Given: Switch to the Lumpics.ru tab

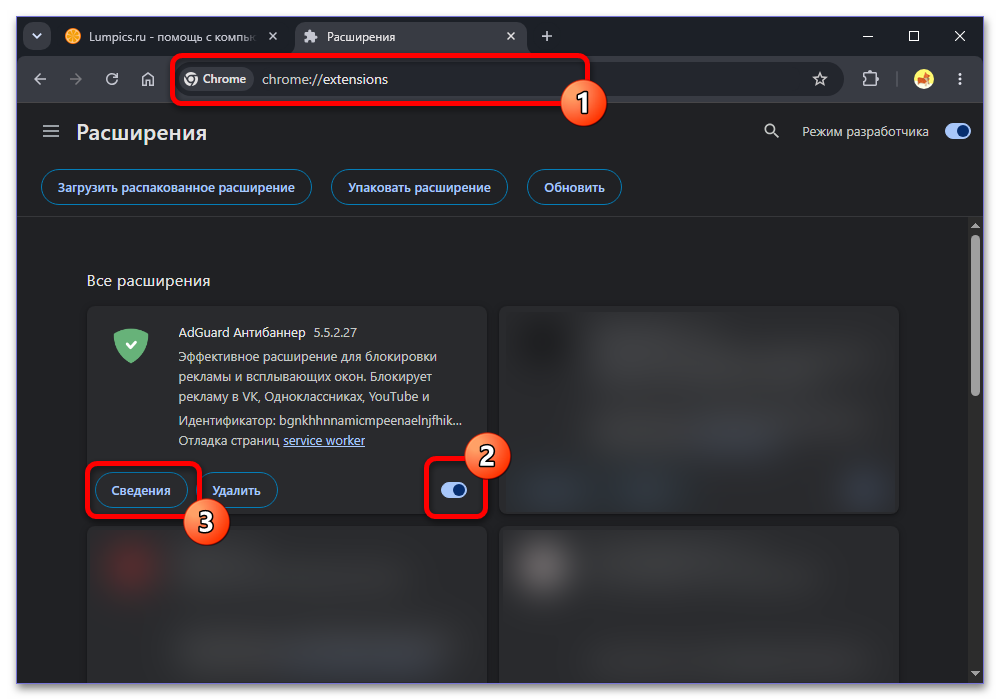Looking at the screenshot, I should (172, 36).
